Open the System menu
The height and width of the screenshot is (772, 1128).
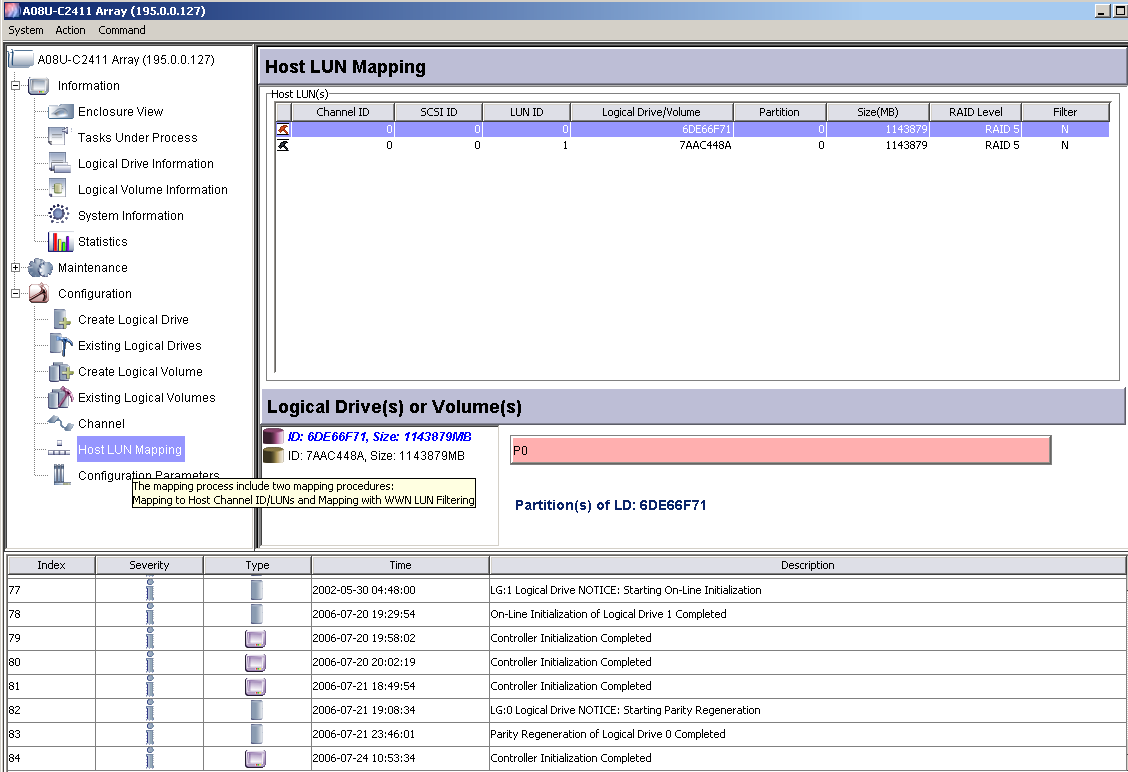pos(26,30)
